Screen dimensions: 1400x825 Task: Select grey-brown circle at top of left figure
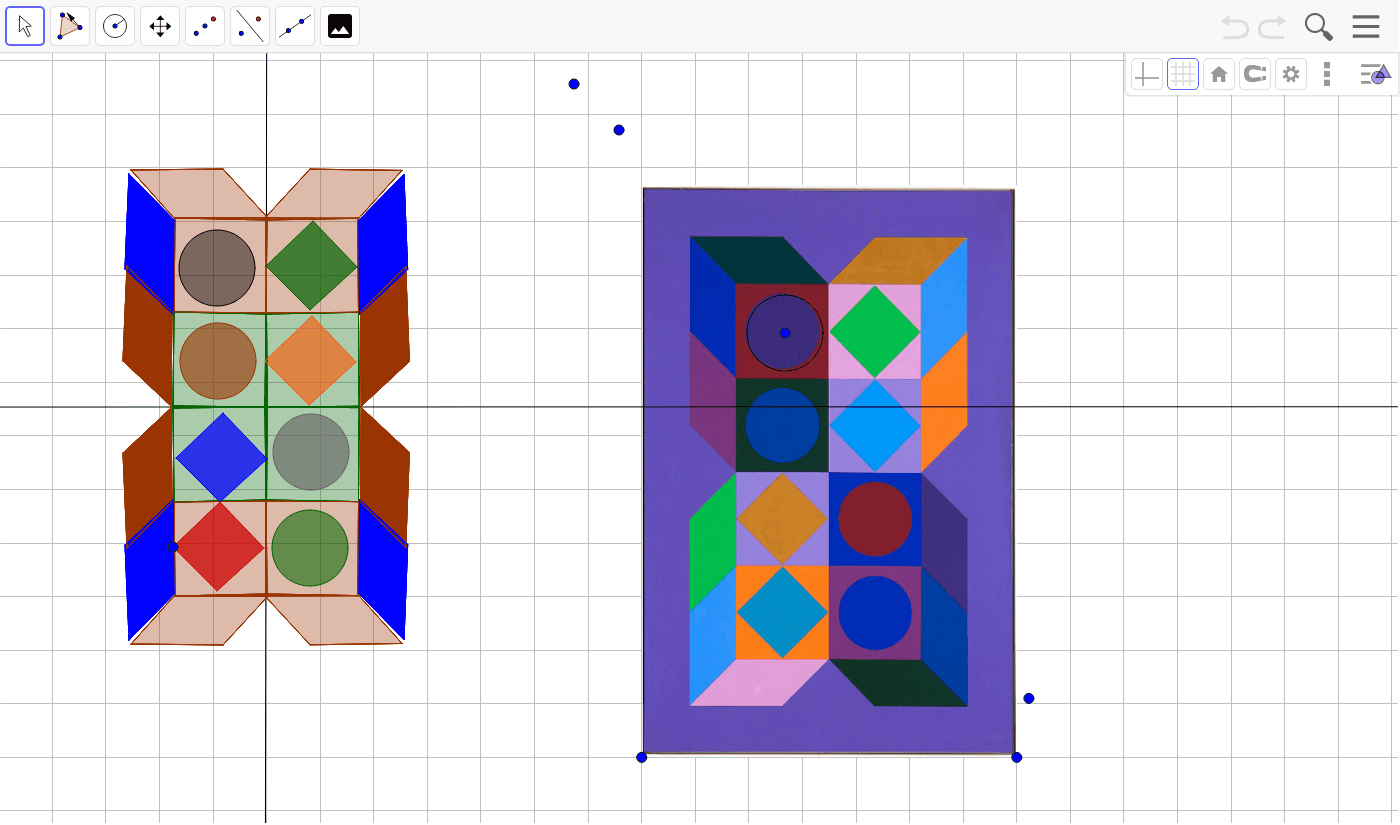[x=217, y=268]
